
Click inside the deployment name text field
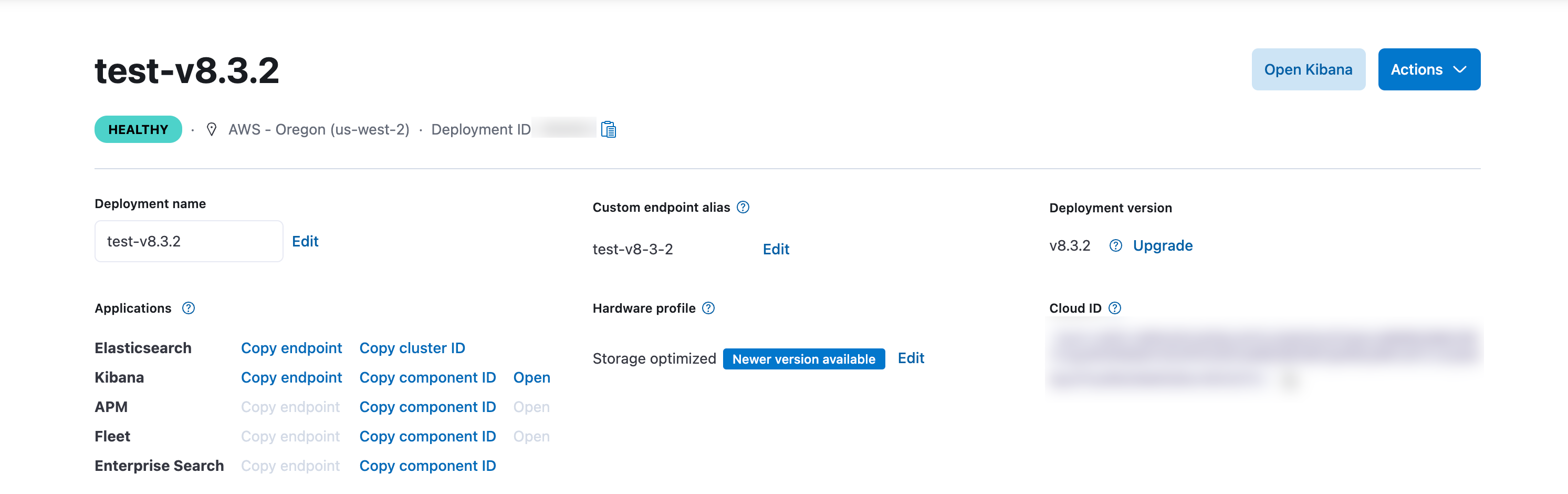(188, 241)
